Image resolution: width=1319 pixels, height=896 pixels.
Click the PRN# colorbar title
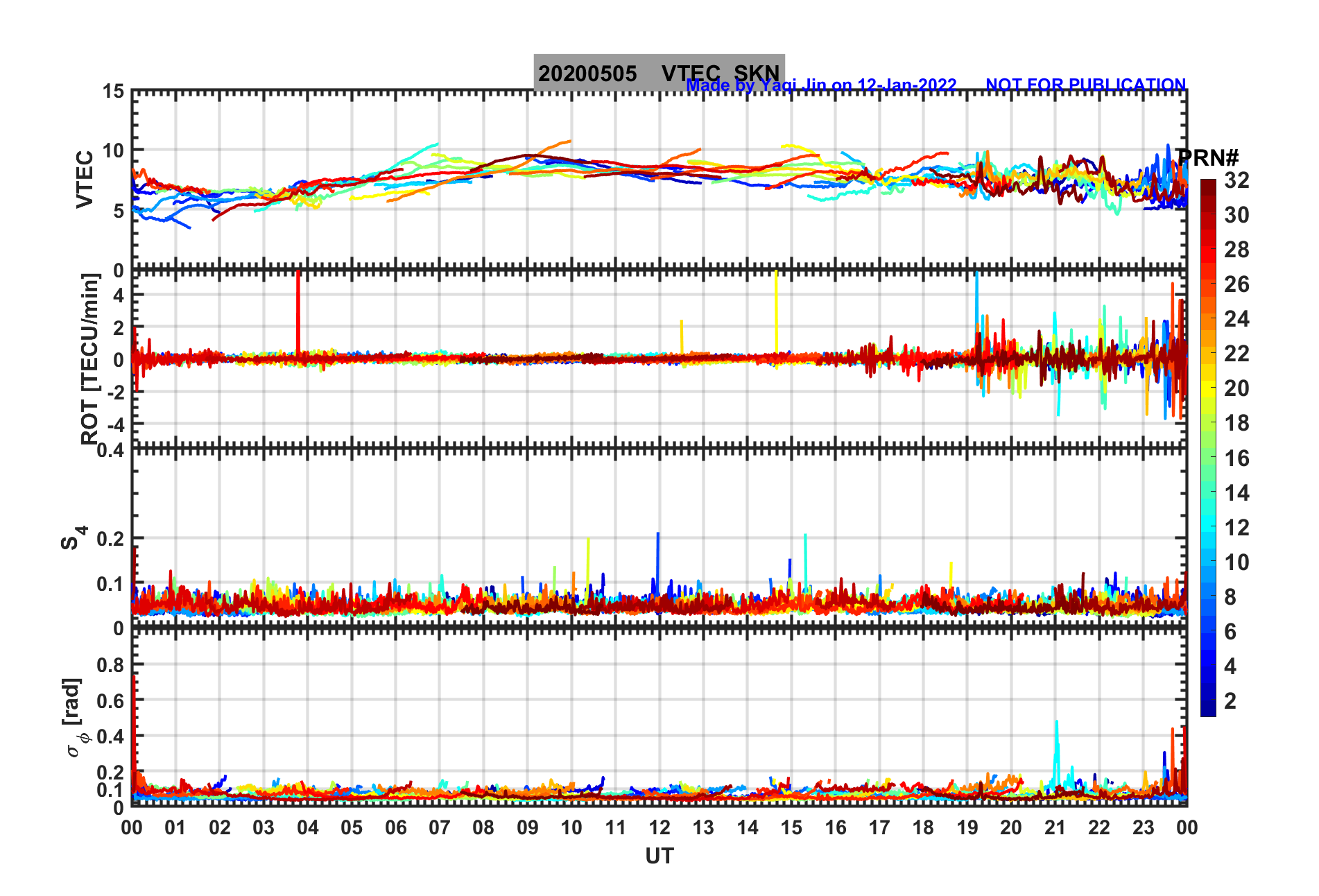coord(1207,158)
